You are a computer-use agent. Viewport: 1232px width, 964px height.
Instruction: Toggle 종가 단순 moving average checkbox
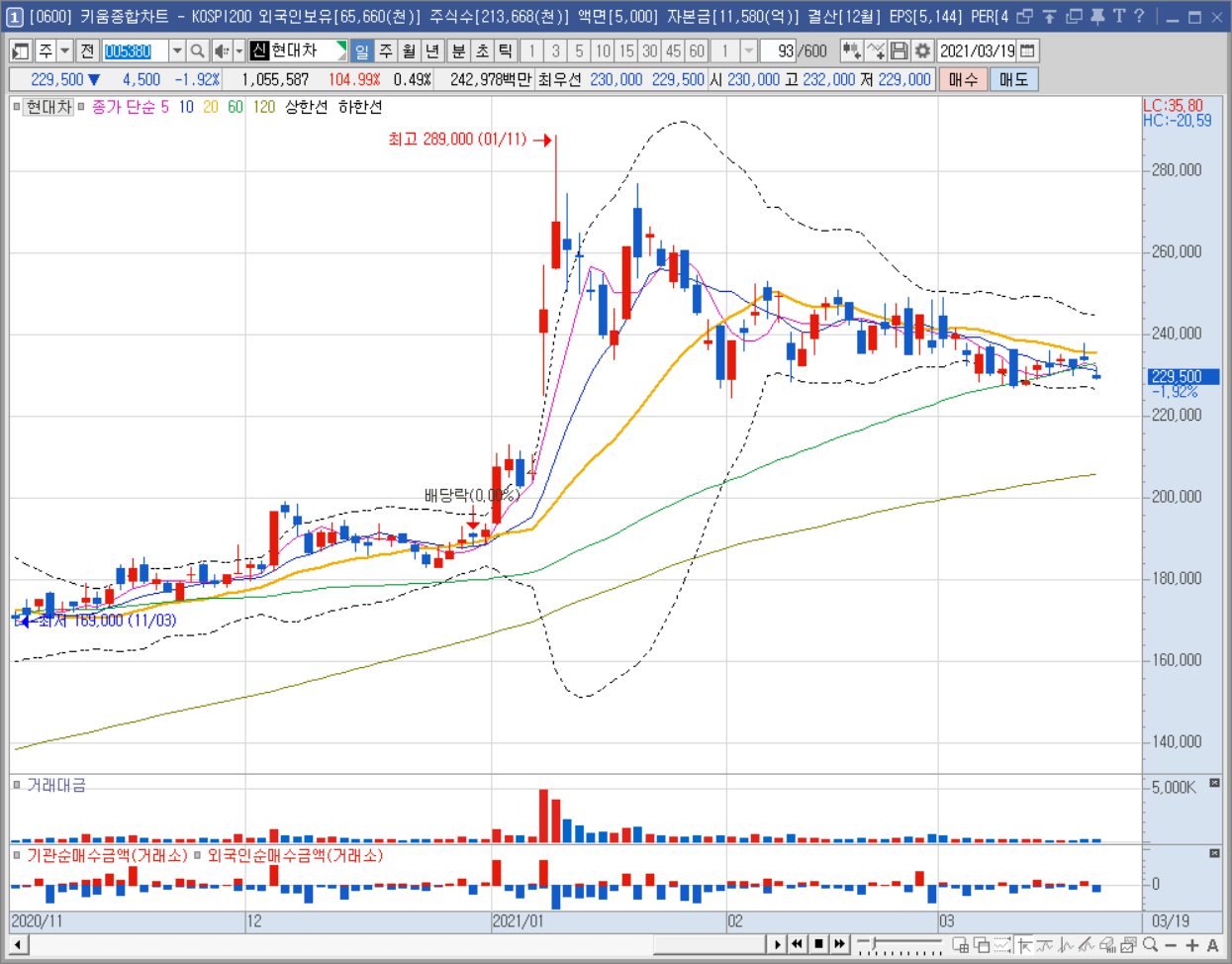tap(82, 107)
